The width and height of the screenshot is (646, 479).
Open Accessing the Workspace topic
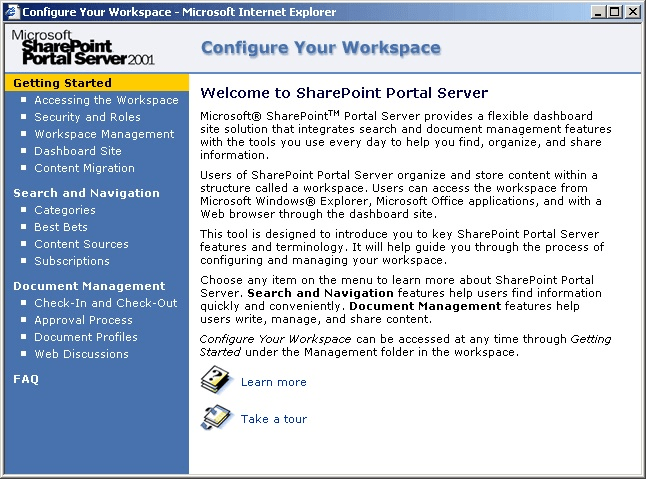(x=106, y=100)
